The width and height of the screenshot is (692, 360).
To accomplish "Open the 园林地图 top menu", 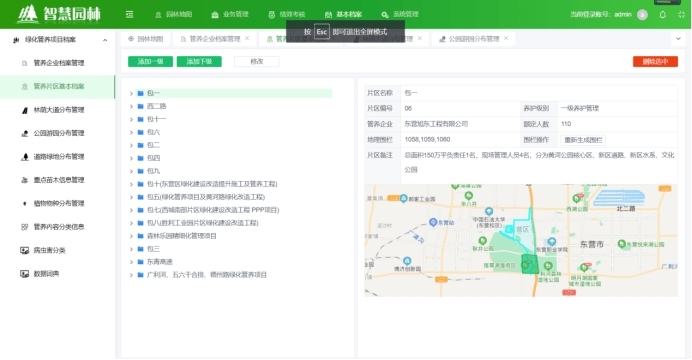I will 173,15.
